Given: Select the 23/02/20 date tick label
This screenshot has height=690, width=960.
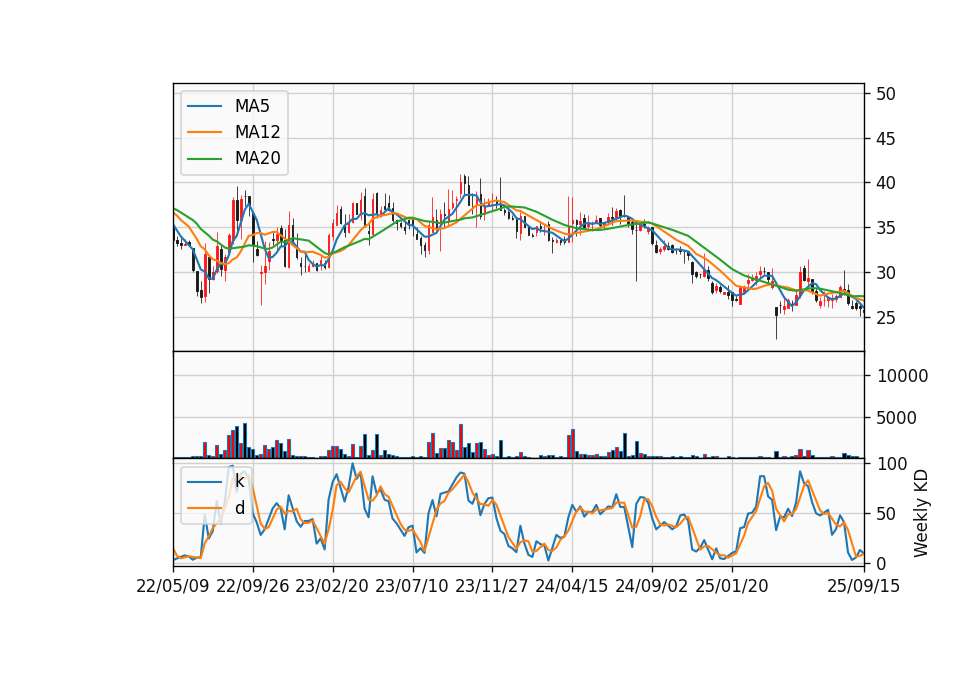Looking at the screenshot, I should [x=332, y=586].
